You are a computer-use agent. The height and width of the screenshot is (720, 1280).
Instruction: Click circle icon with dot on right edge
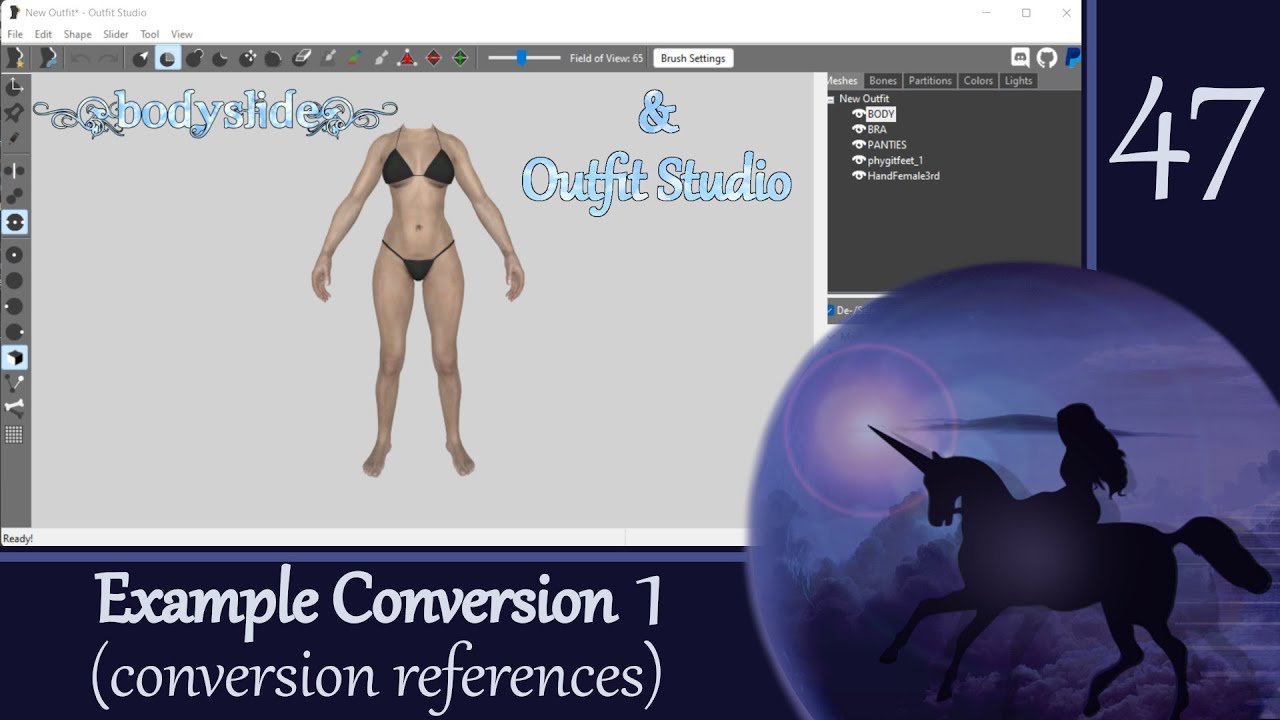[x=14, y=332]
